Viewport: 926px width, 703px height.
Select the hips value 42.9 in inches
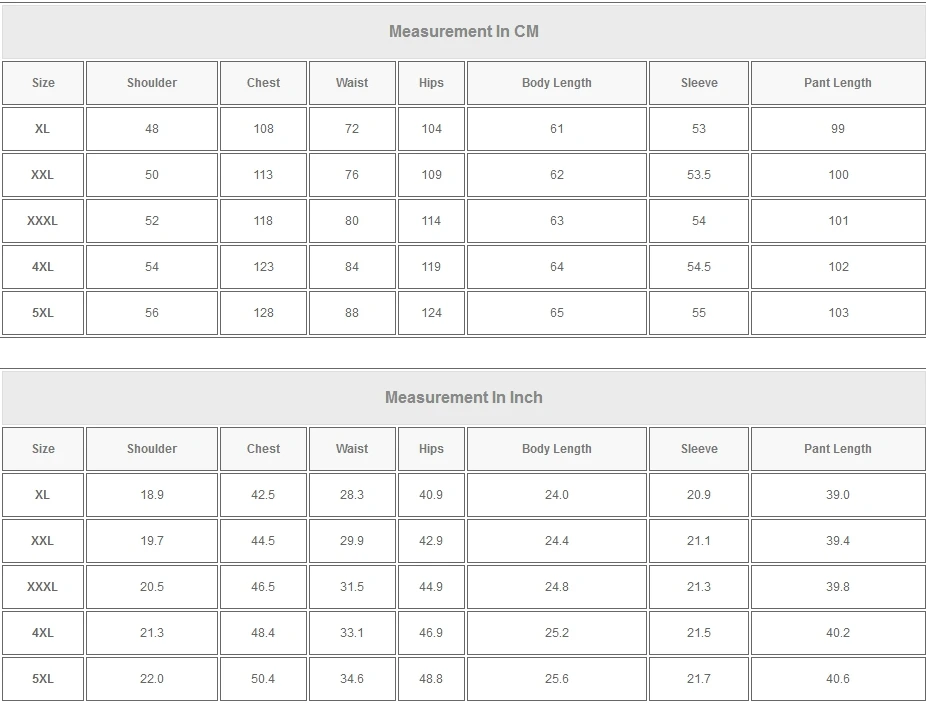click(x=431, y=541)
